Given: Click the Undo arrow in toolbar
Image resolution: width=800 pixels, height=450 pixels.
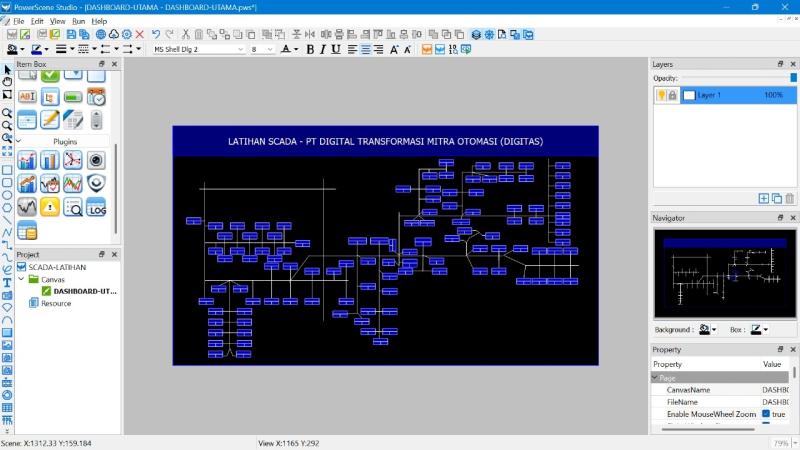Looking at the screenshot, I should [156, 34].
